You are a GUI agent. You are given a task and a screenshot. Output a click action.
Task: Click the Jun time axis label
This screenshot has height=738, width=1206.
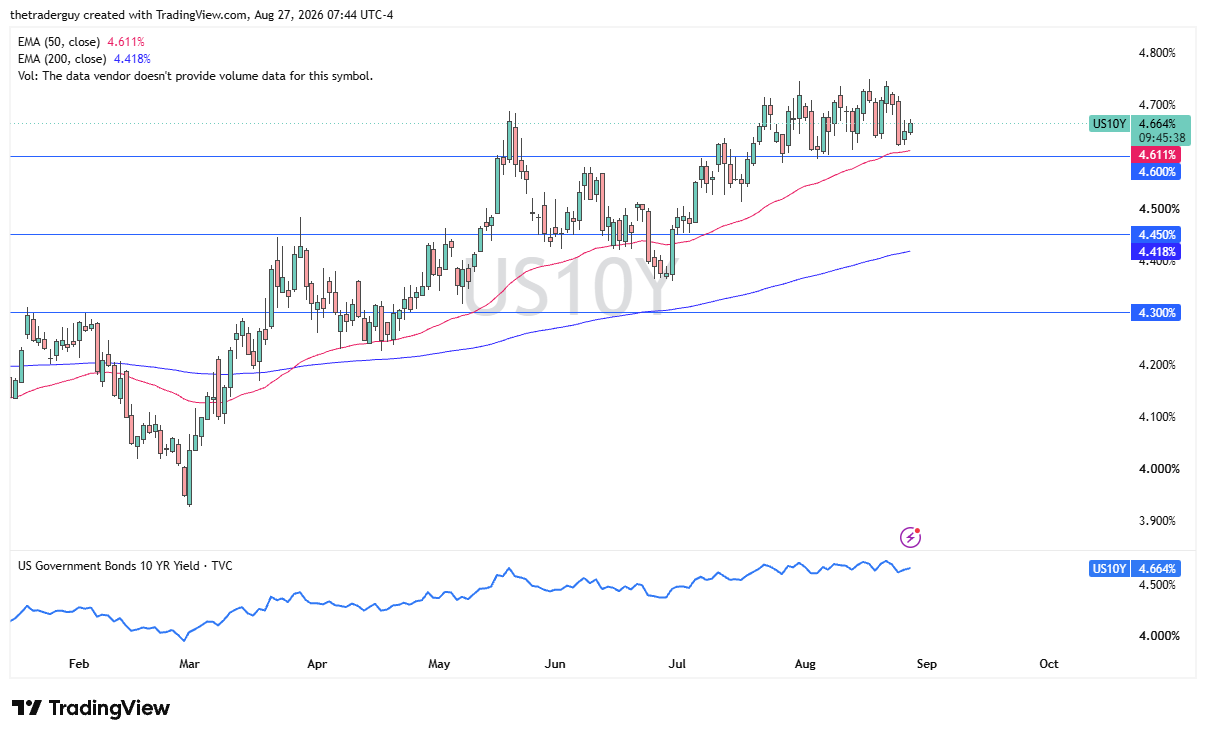tap(557, 663)
